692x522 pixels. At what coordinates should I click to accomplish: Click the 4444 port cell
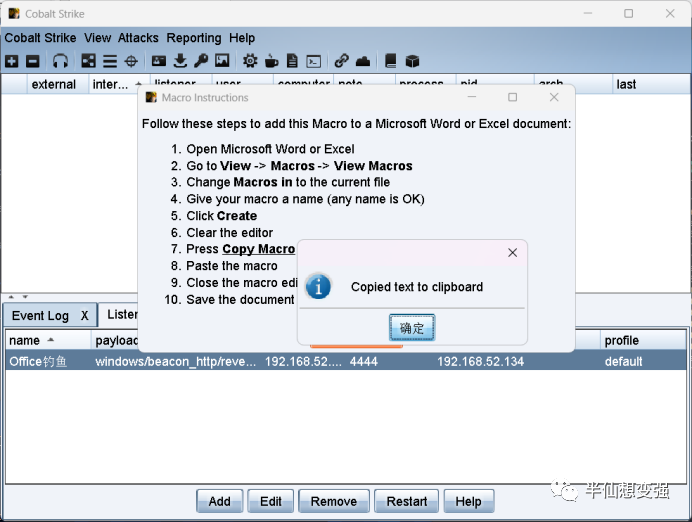[364, 361]
